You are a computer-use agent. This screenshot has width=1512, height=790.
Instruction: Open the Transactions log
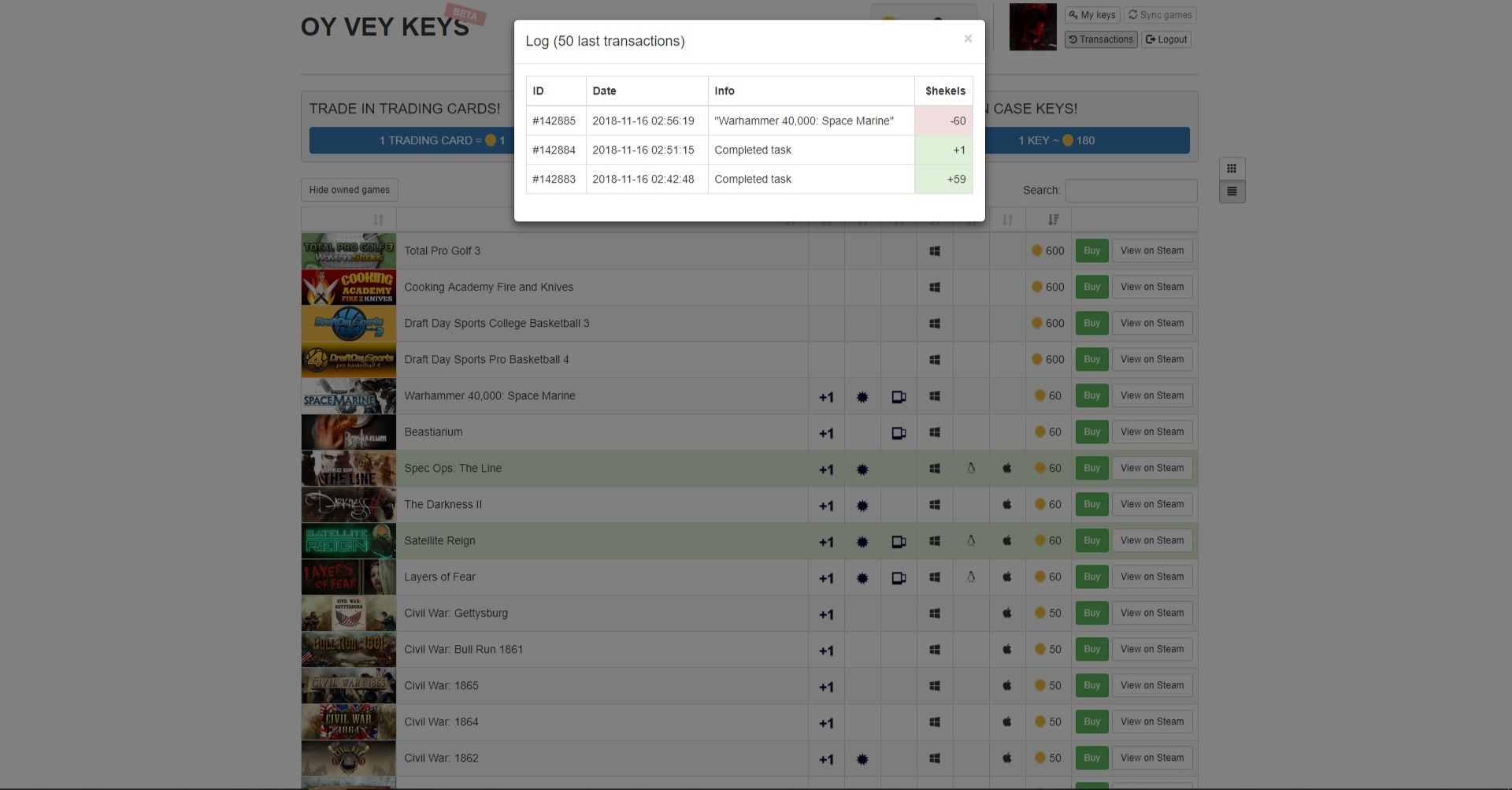(x=1101, y=39)
